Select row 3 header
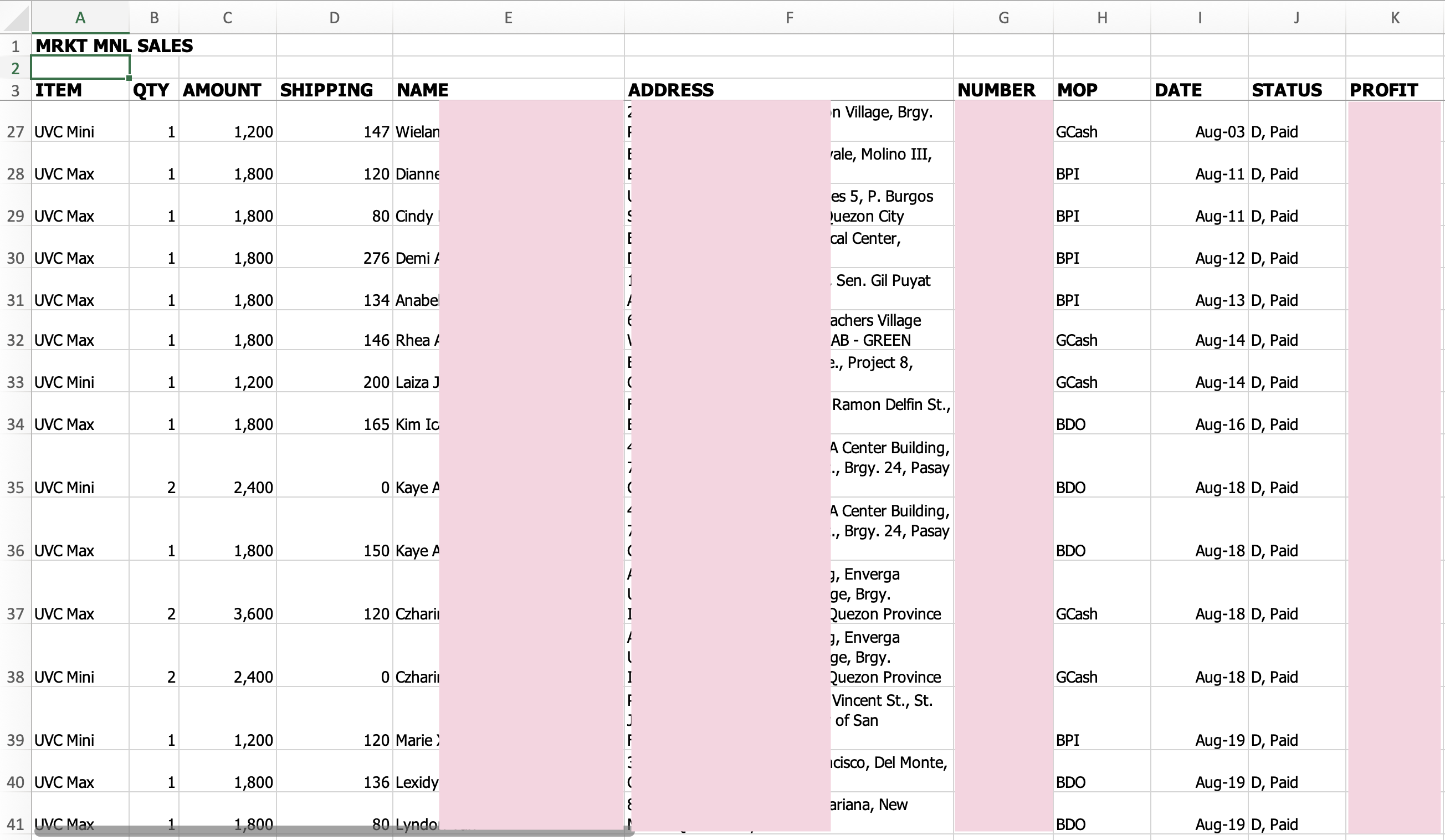 16,91
